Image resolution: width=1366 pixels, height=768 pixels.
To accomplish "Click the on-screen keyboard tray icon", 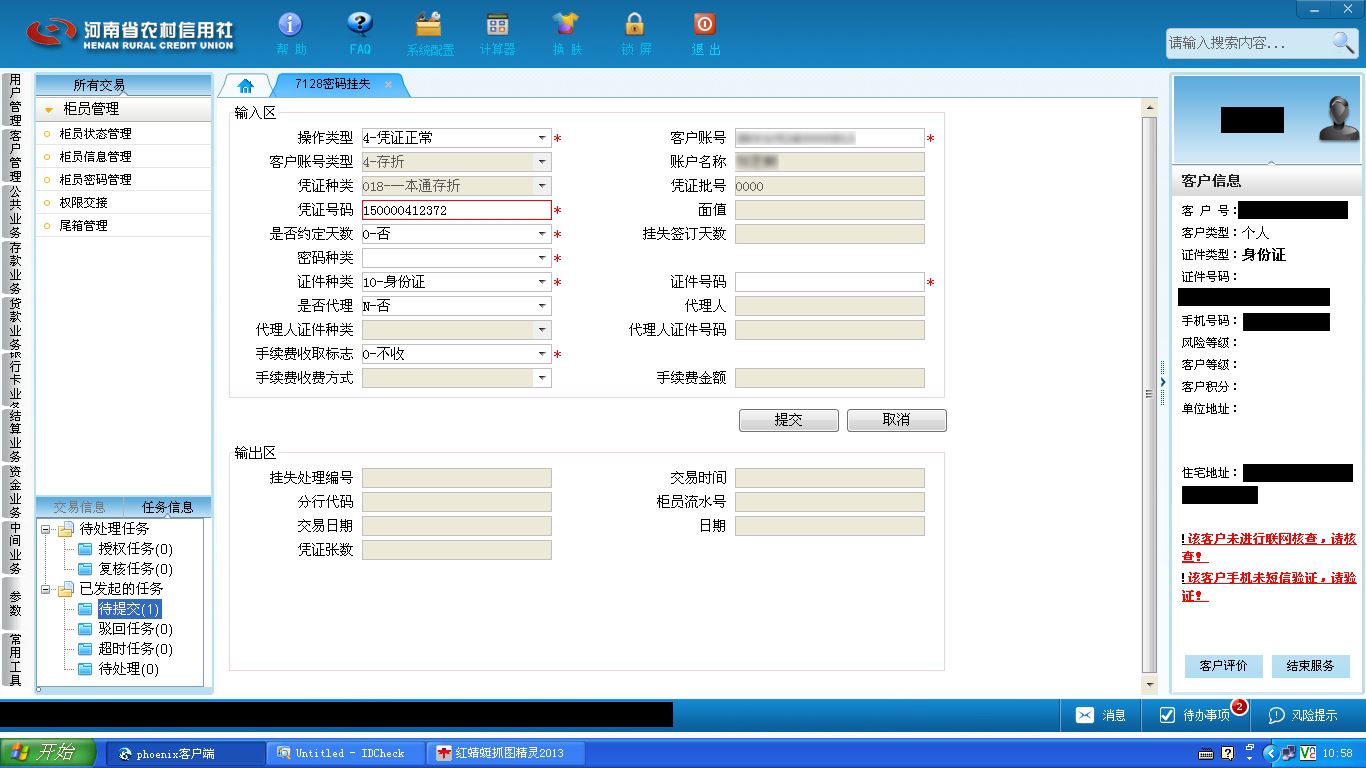I will pos(1206,753).
